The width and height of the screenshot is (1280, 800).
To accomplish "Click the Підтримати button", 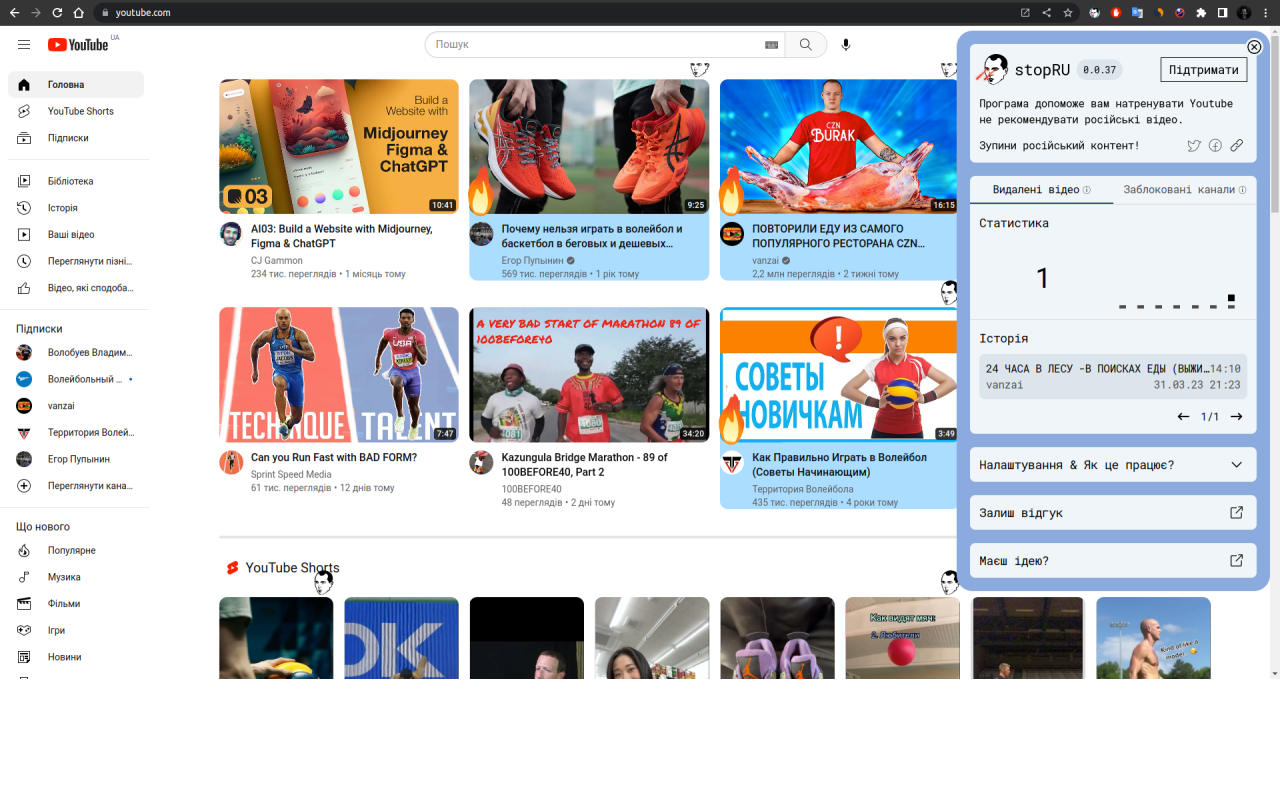I will click(x=1204, y=70).
